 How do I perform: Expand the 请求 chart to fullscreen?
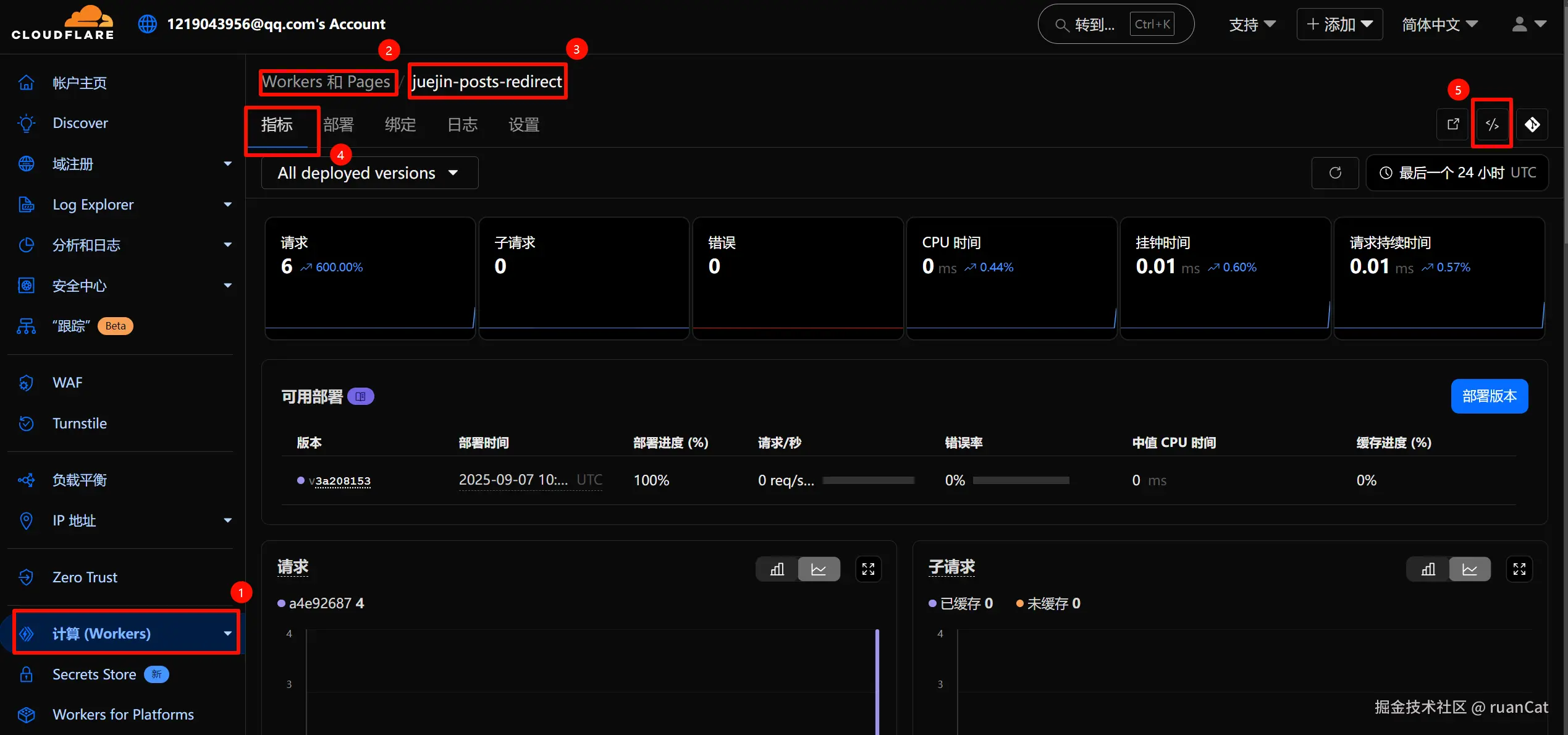(868, 569)
